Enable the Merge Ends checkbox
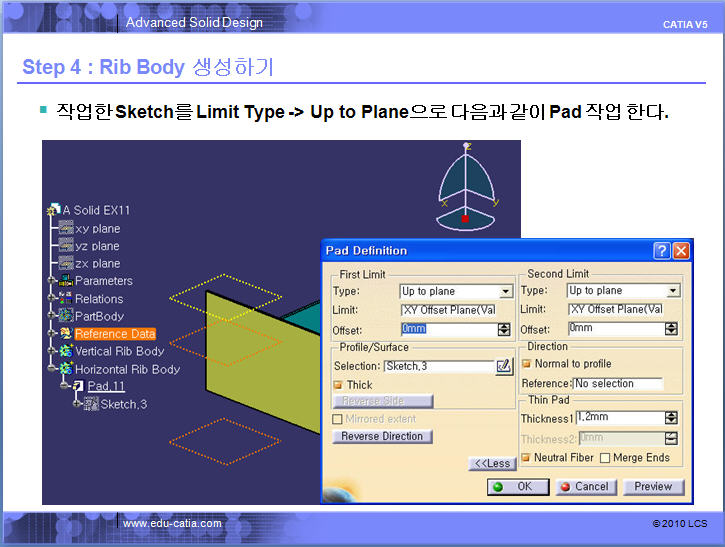The width and height of the screenshot is (725, 547). 604,458
